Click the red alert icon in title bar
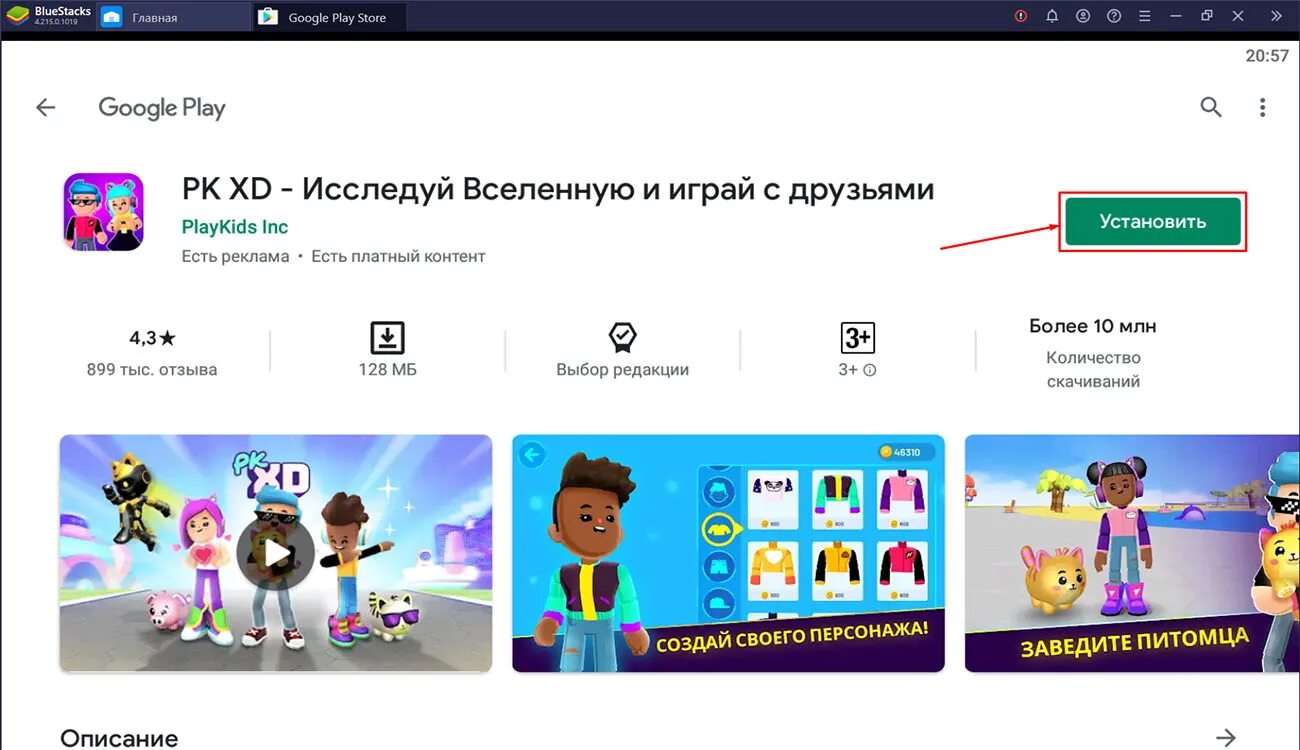Screen dimensions: 1300x750 pos(1021,16)
